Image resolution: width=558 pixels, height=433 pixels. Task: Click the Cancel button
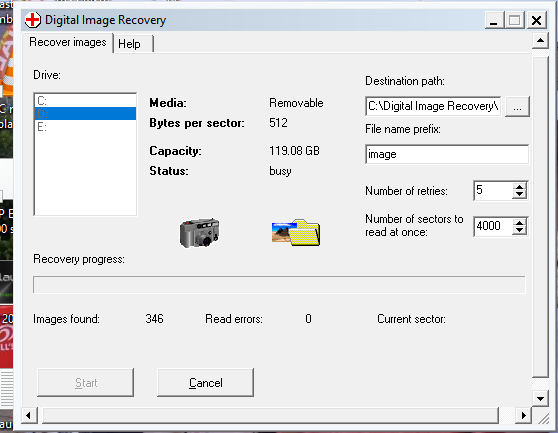(206, 383)
